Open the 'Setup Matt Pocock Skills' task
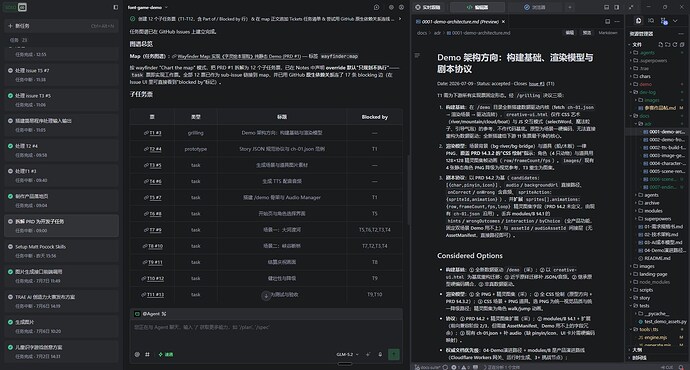Viewport: 690px width, 370px height. 61,251
